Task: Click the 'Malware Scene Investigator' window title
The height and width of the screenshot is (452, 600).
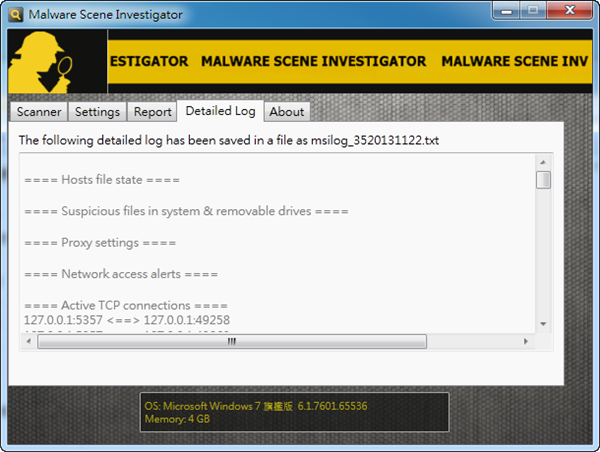Action: tap(105, 15)
